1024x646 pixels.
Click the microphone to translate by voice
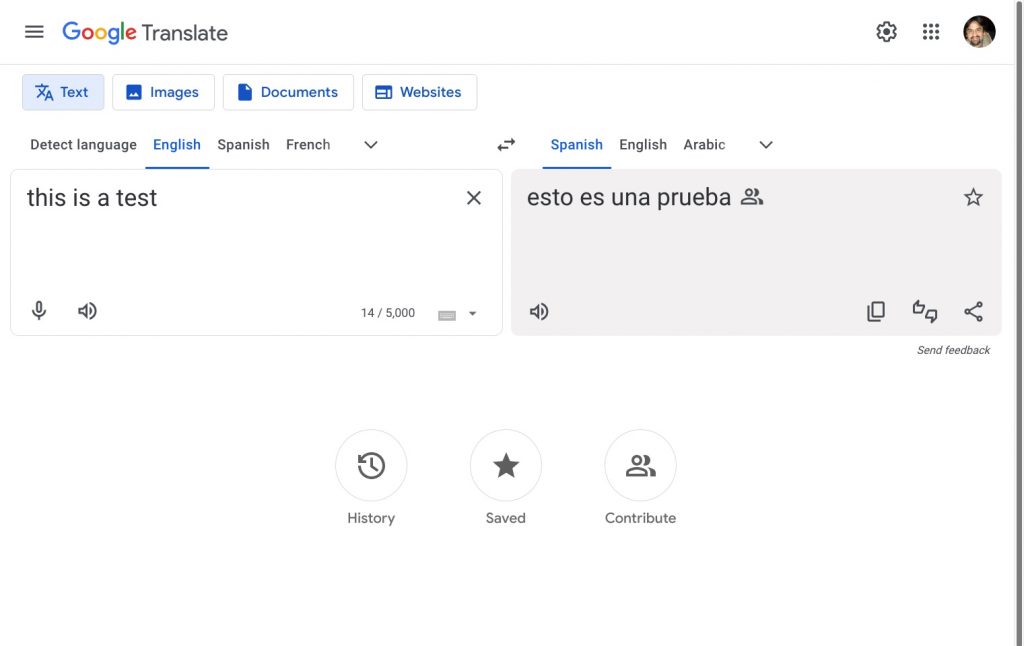[x=38, y=310]
